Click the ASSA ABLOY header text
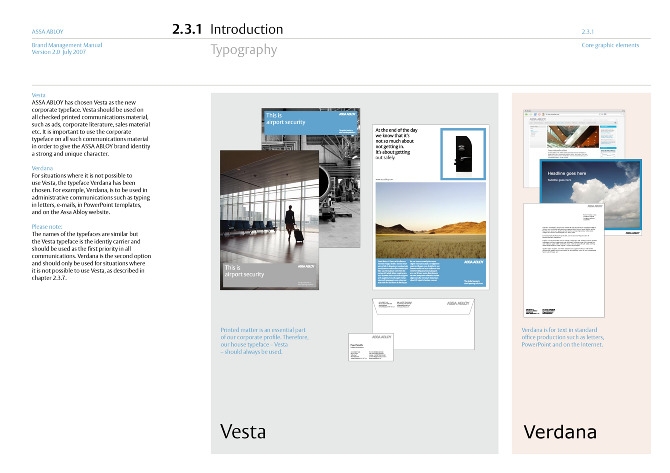The image size is (670, 473). 49,30
